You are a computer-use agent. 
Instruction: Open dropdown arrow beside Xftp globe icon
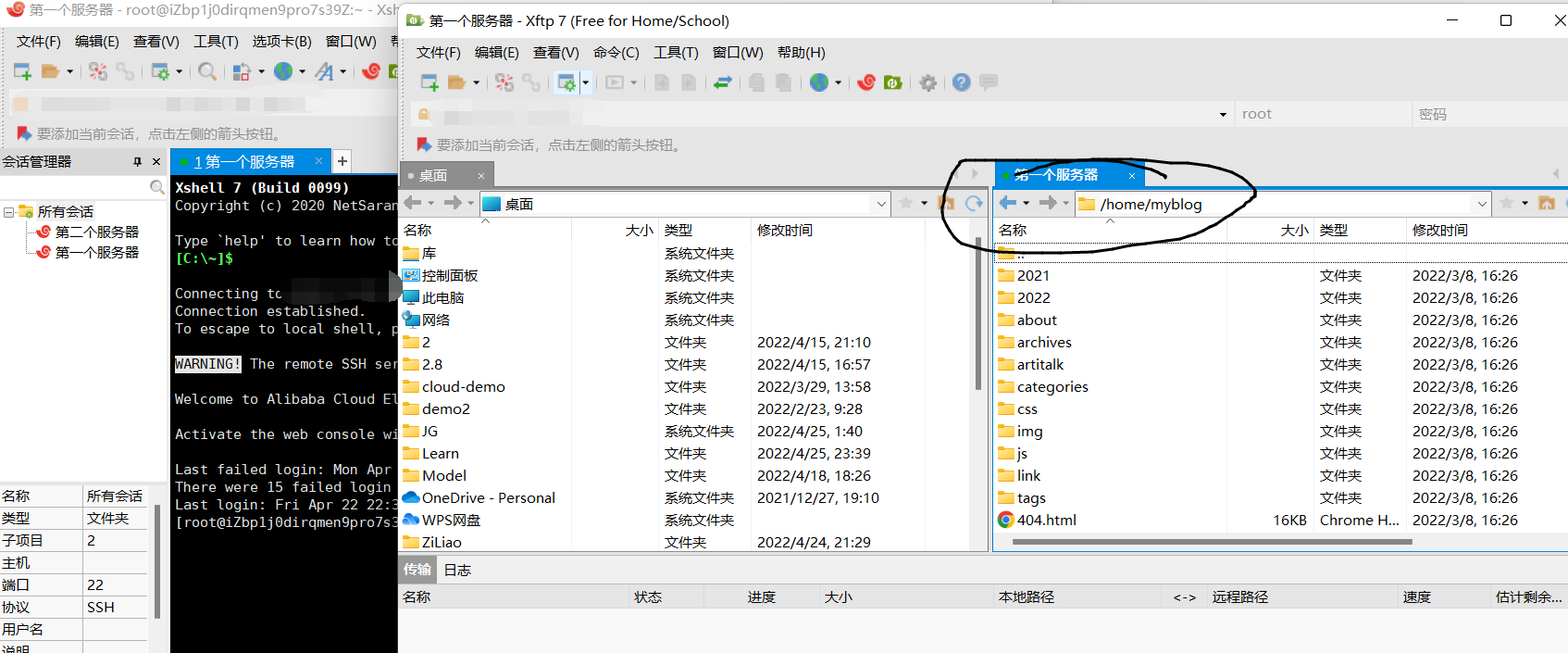(839, 82)
